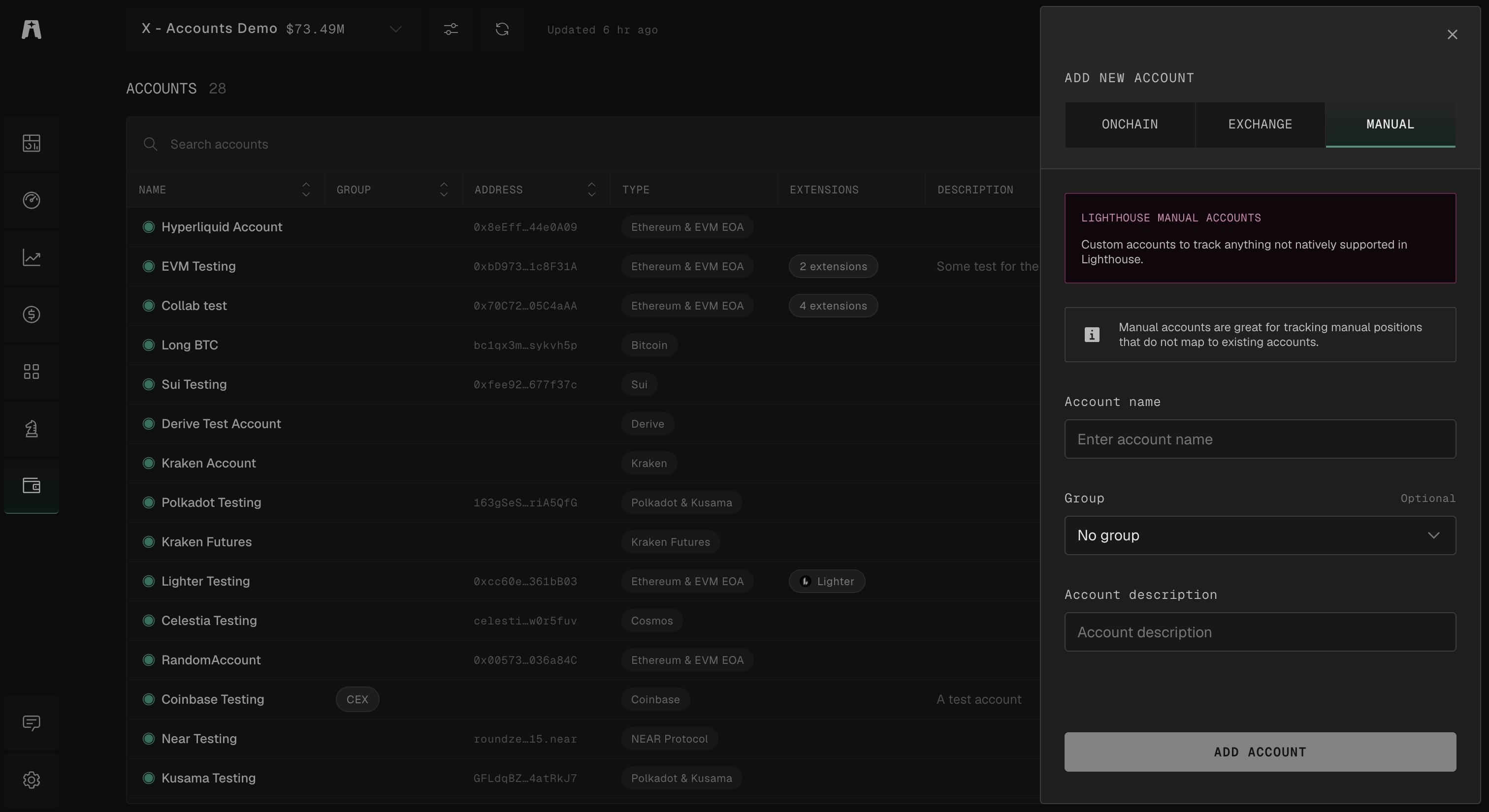Open the 4 extensions badge for Collab test

(x=834, y=306)
